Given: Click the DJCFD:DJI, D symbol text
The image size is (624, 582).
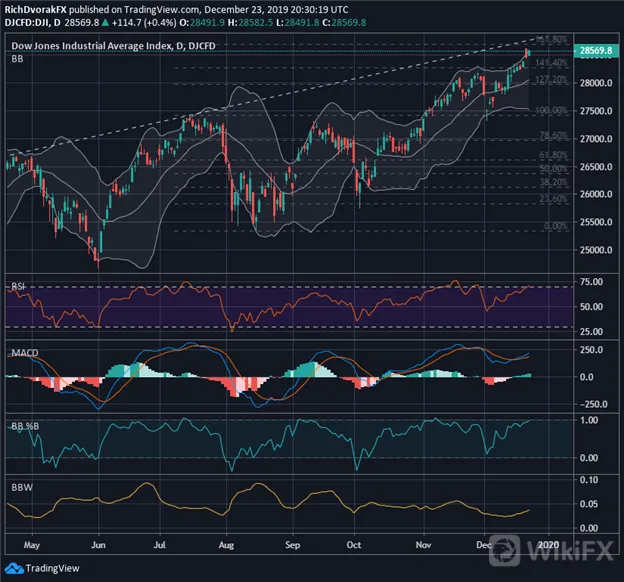Looking at the screenshot, I should 32,23.
